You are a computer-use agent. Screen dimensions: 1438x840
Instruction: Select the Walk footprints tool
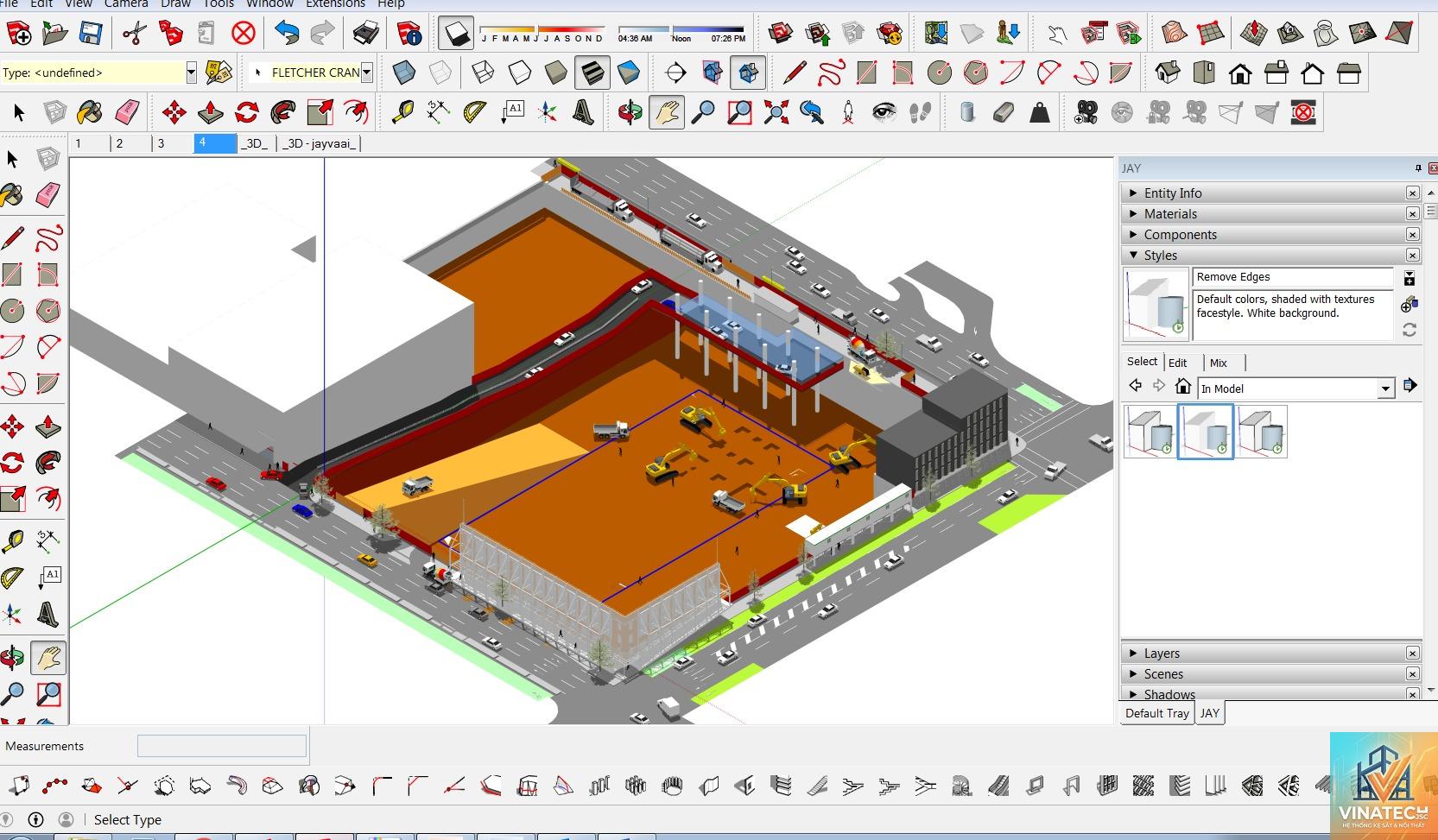(x=920, y=112)
